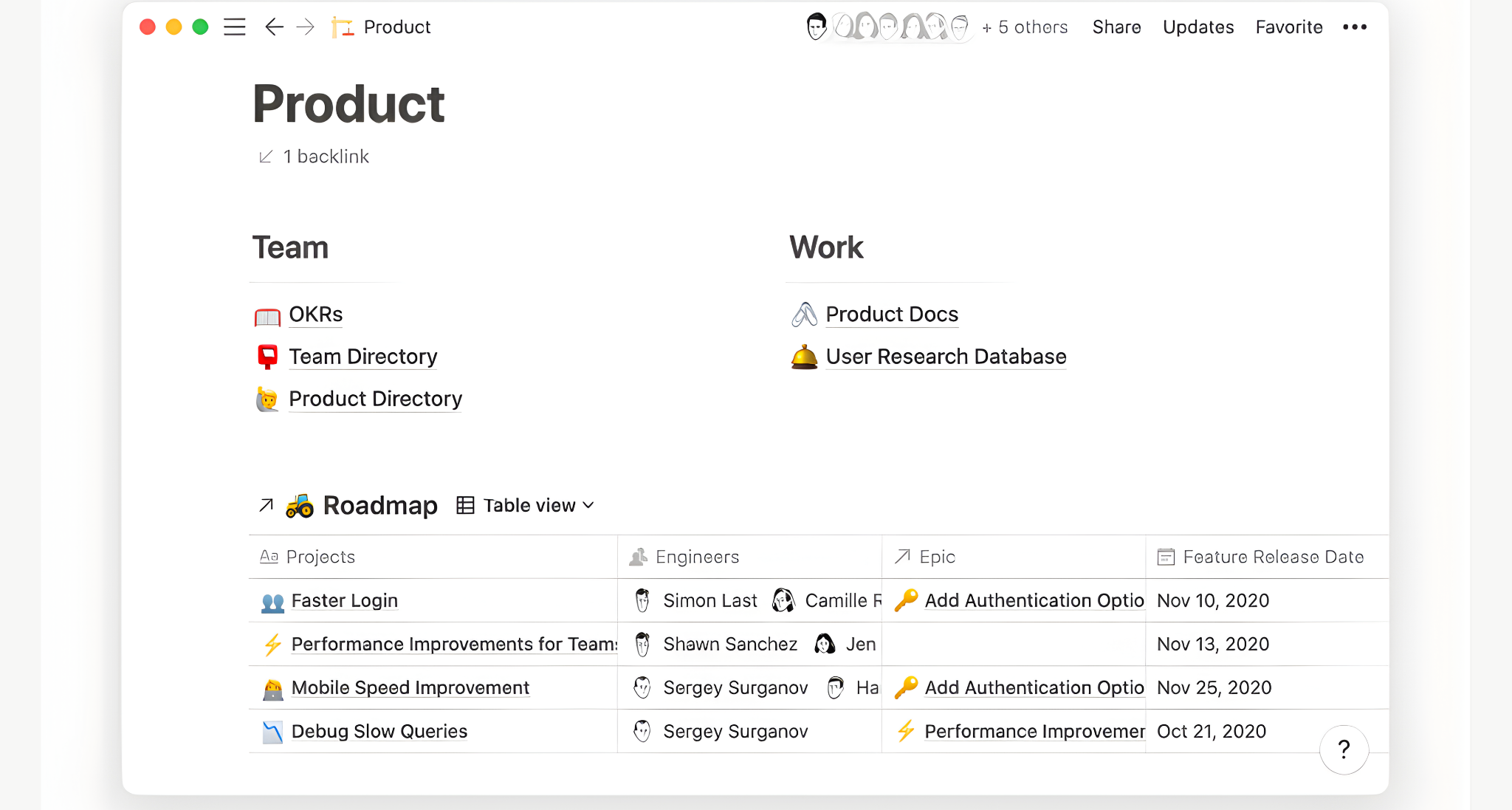Open the Team Directory page link
This screenshot has height=810, width=1512.
pos(362,357)
